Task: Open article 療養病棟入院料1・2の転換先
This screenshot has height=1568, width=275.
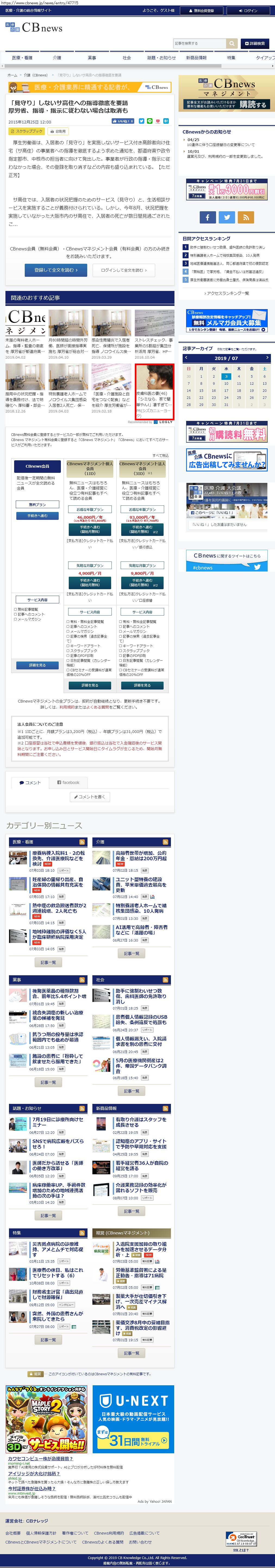Action: coord(58,858)
